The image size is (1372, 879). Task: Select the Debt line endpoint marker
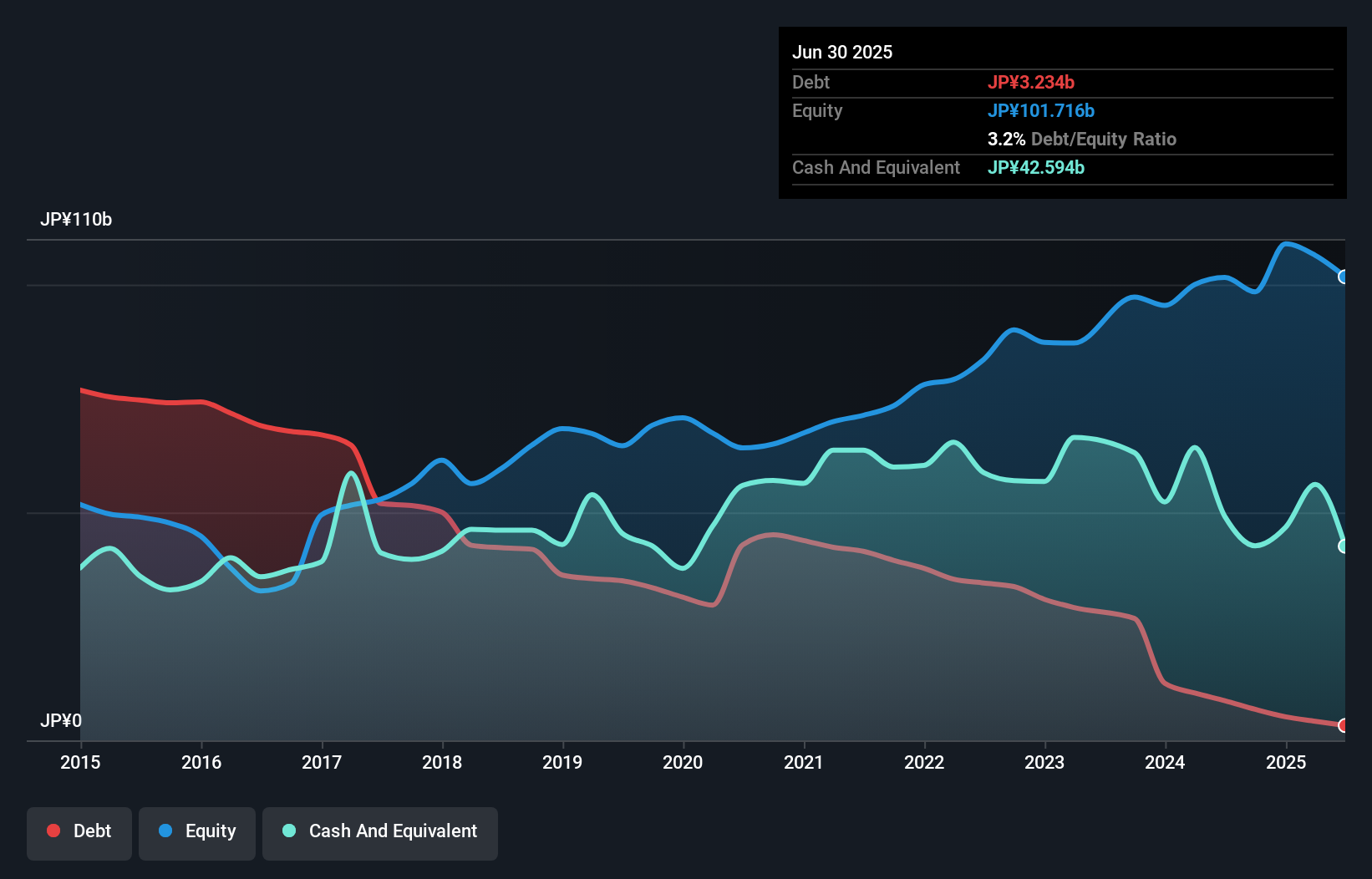point(1343,726)
